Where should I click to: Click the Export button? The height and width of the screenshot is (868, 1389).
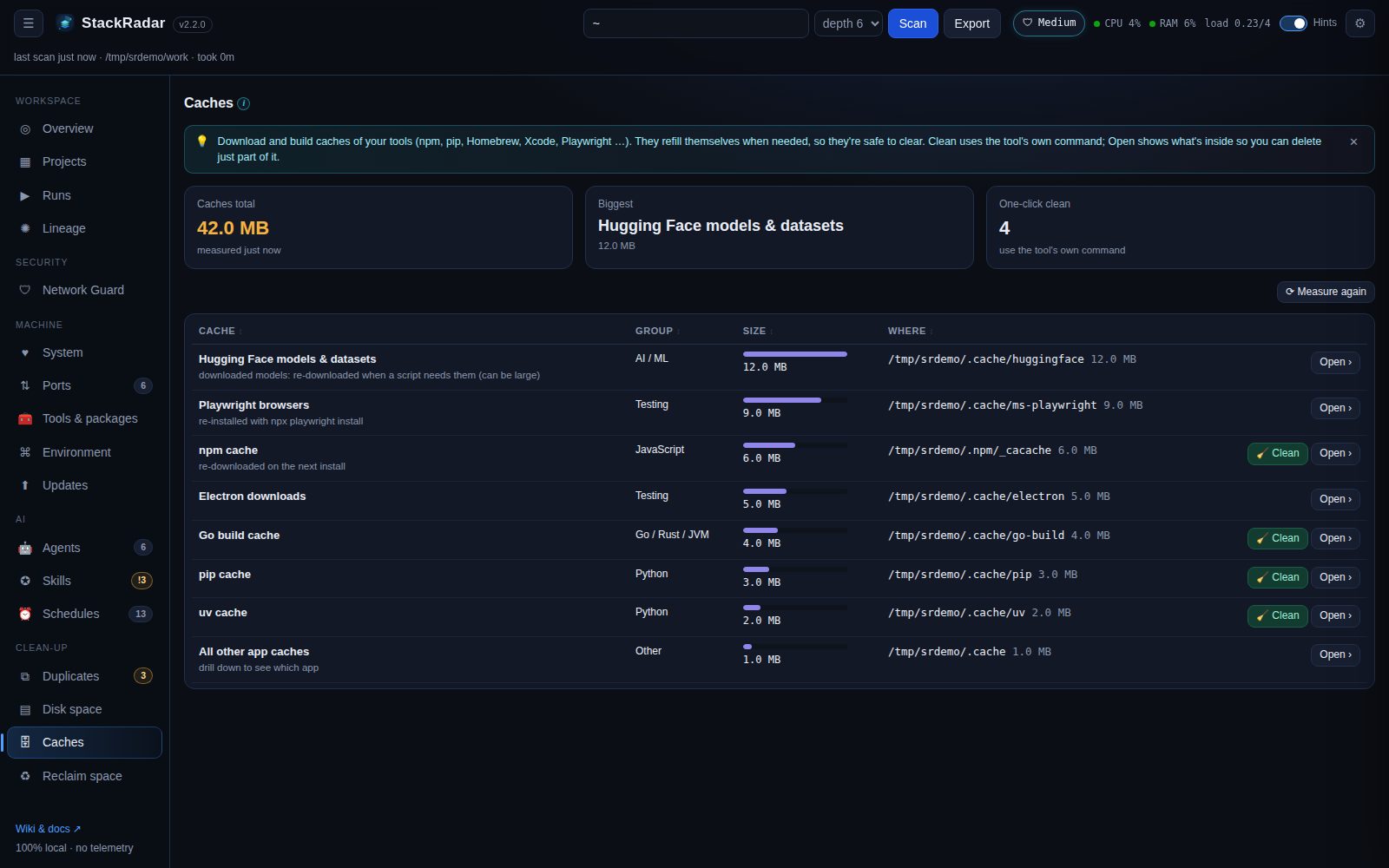[x=971, y=23]
